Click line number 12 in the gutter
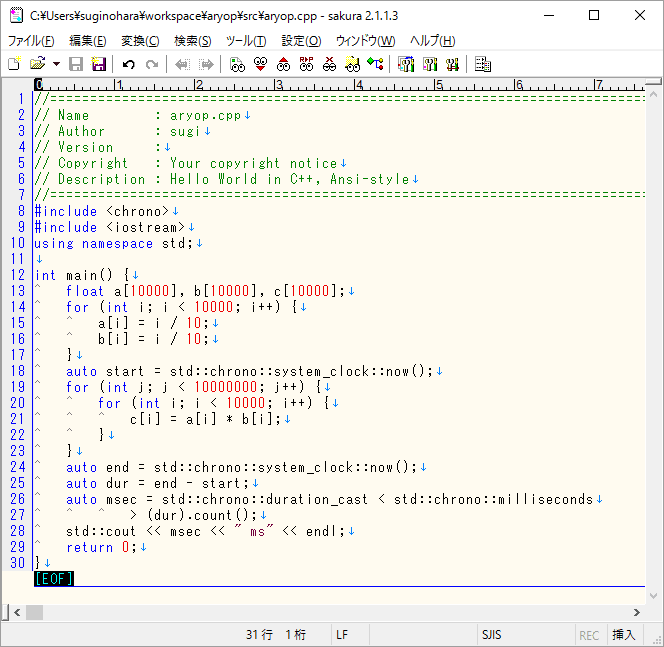The height and width of the screenshot is (647, 664). (18, 275)
